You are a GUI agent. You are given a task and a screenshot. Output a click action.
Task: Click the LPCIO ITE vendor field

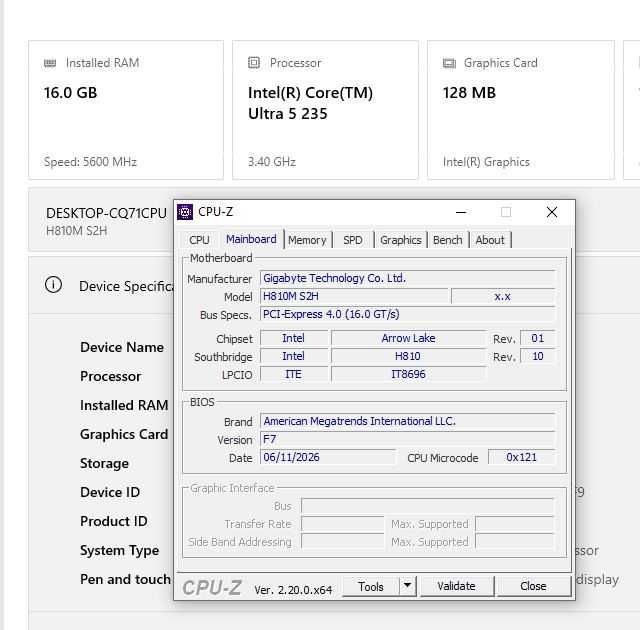293,374
